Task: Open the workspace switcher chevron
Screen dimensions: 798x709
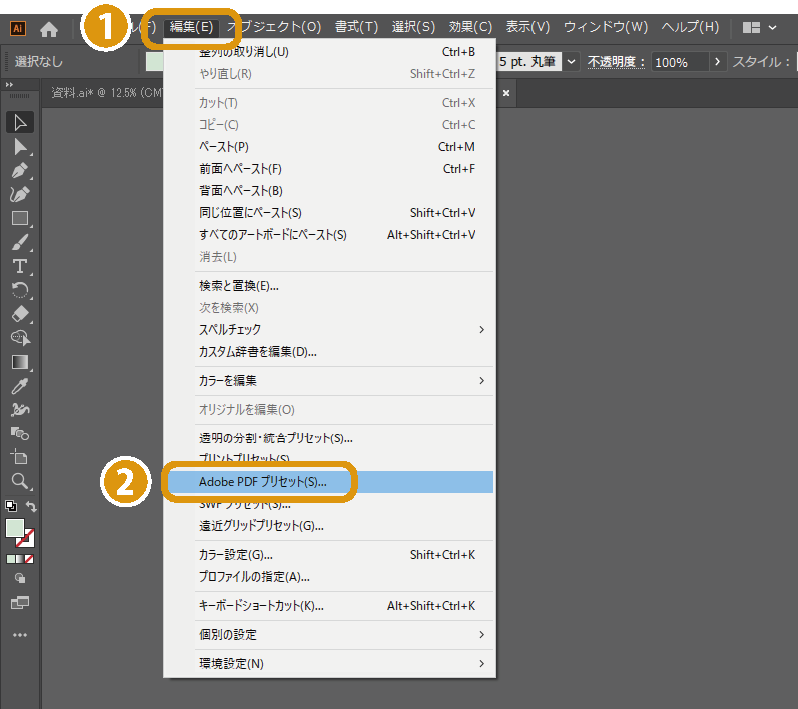Action: coord(773,27)
